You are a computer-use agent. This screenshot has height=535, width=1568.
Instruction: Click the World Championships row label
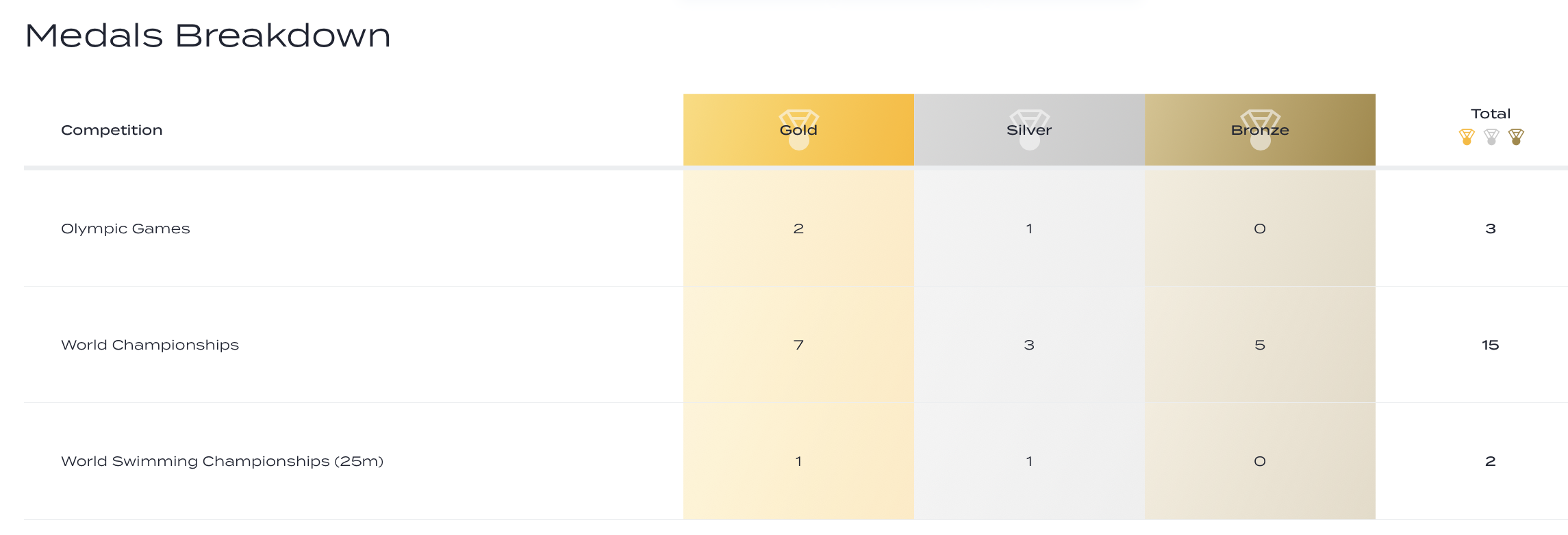pos(150,345)
